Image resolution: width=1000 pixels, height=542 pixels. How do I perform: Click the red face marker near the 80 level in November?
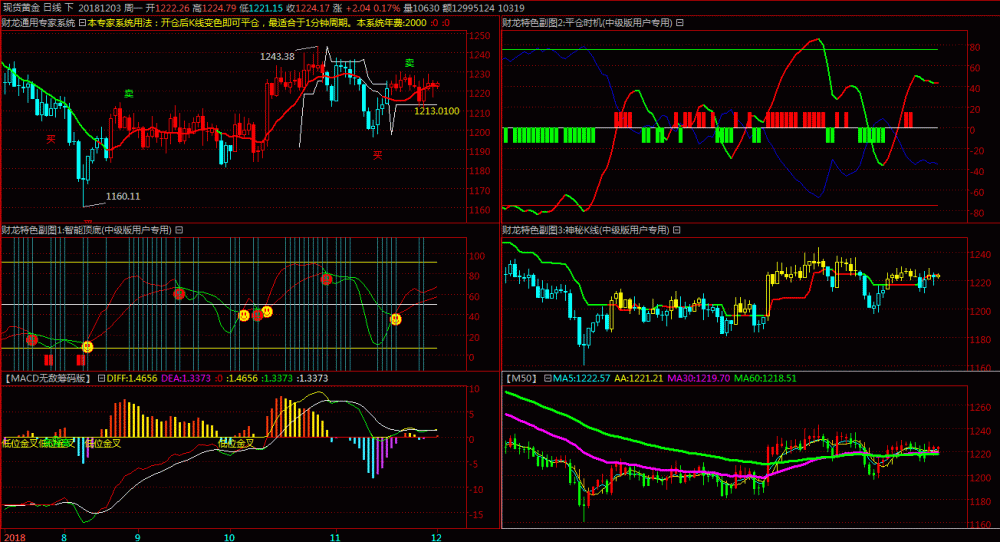pos(327,279)
